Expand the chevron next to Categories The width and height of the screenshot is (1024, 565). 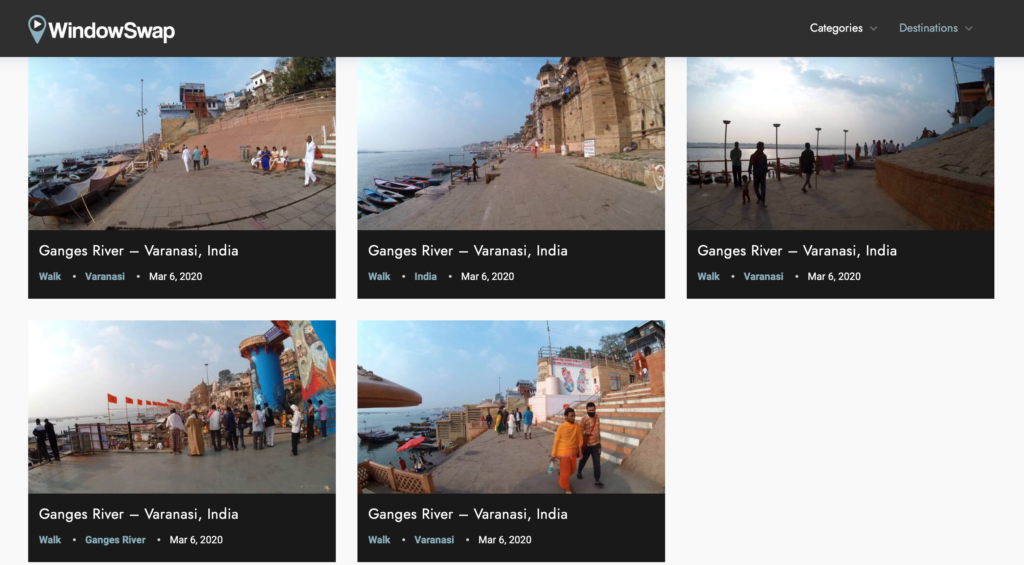874,29
